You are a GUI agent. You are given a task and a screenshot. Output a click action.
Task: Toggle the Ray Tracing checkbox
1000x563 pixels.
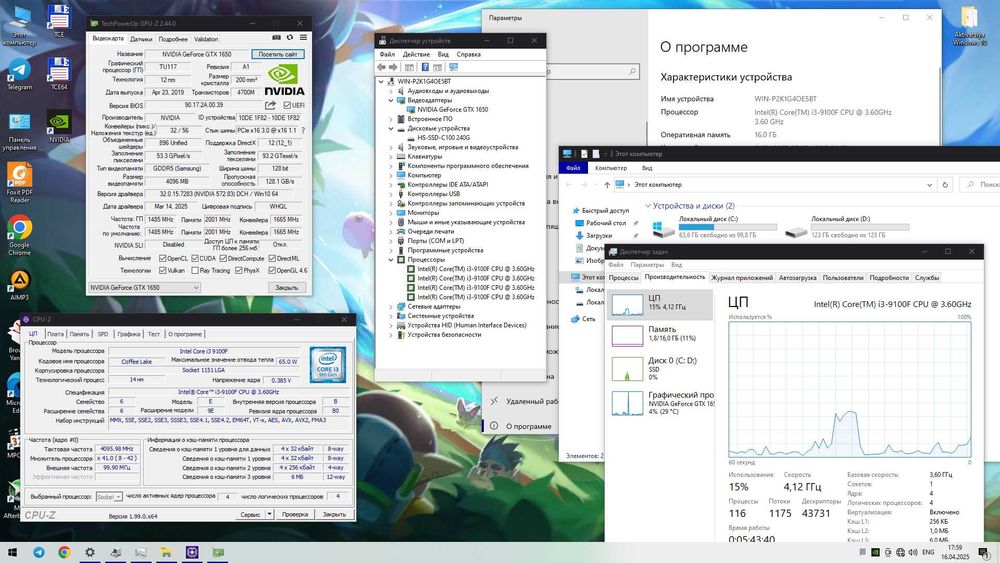click(x=195, y=270)
